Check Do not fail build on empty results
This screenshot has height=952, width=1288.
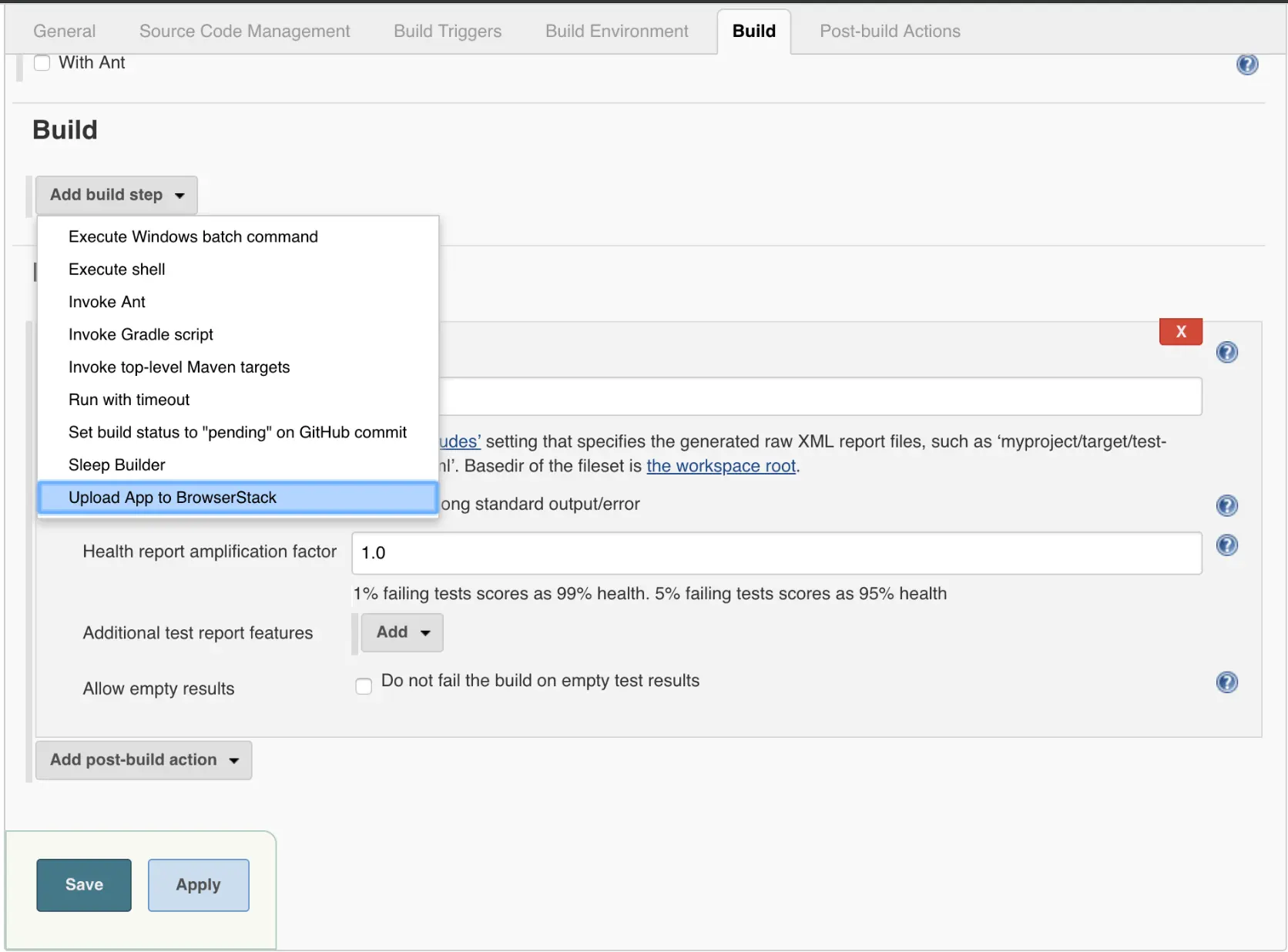(x=364, y=686)
